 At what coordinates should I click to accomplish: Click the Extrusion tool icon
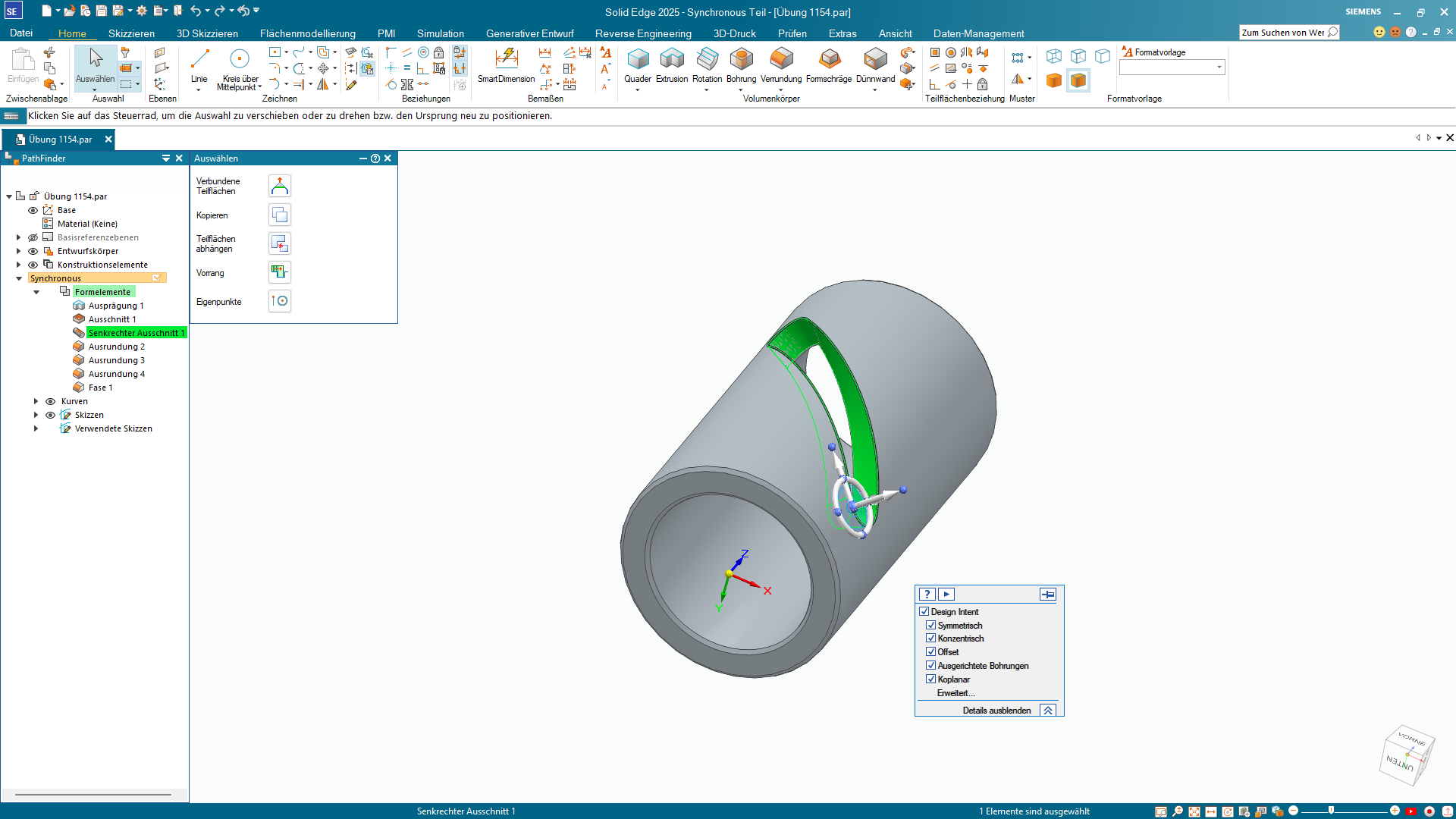pos(672,59)
